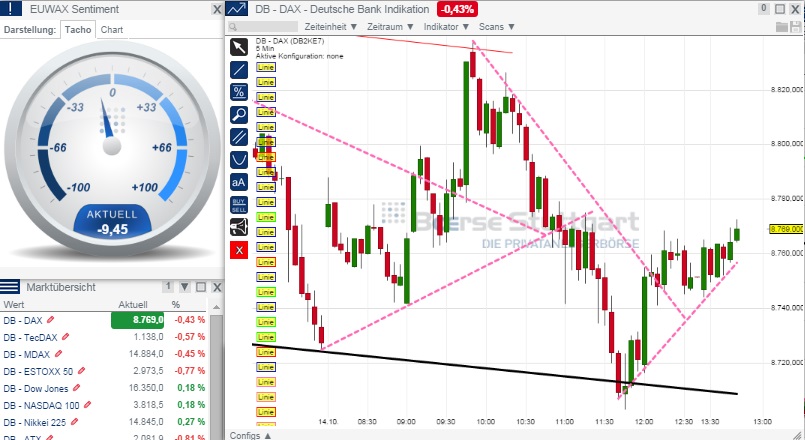
Task: Open the Marktübersicht dropdown arrow
Action: point(184,287)
